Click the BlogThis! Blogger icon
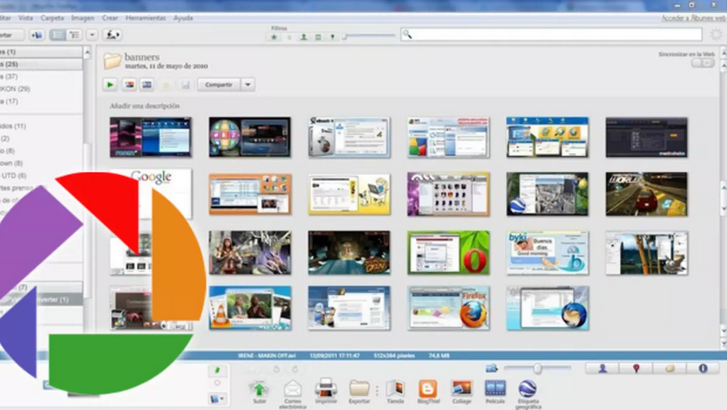 tap(428, 388)
